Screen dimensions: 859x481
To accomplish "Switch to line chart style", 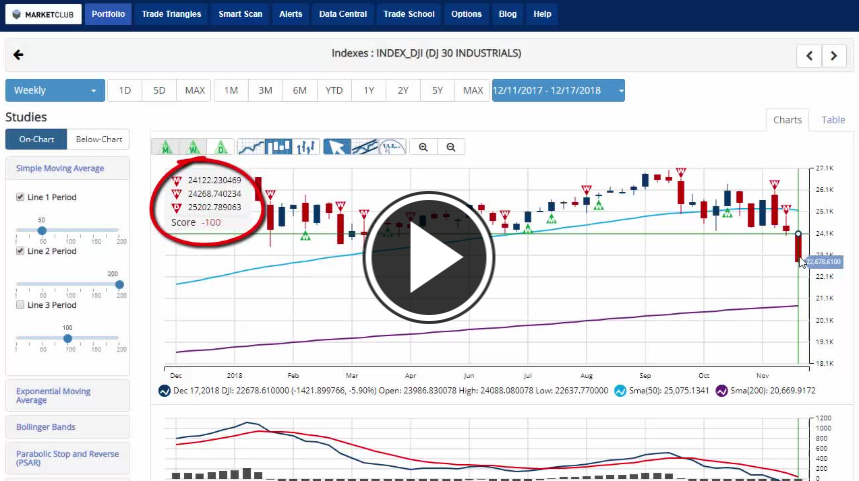I will click(251, 147).
